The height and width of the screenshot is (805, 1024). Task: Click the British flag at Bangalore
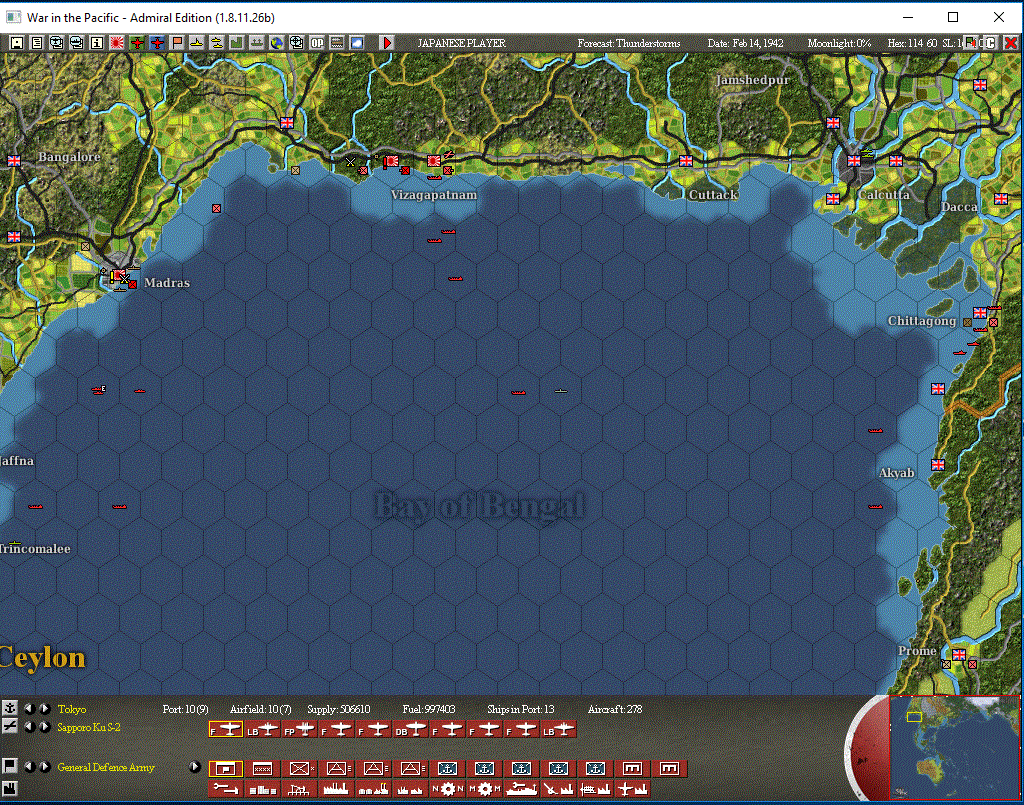(14, 161)
